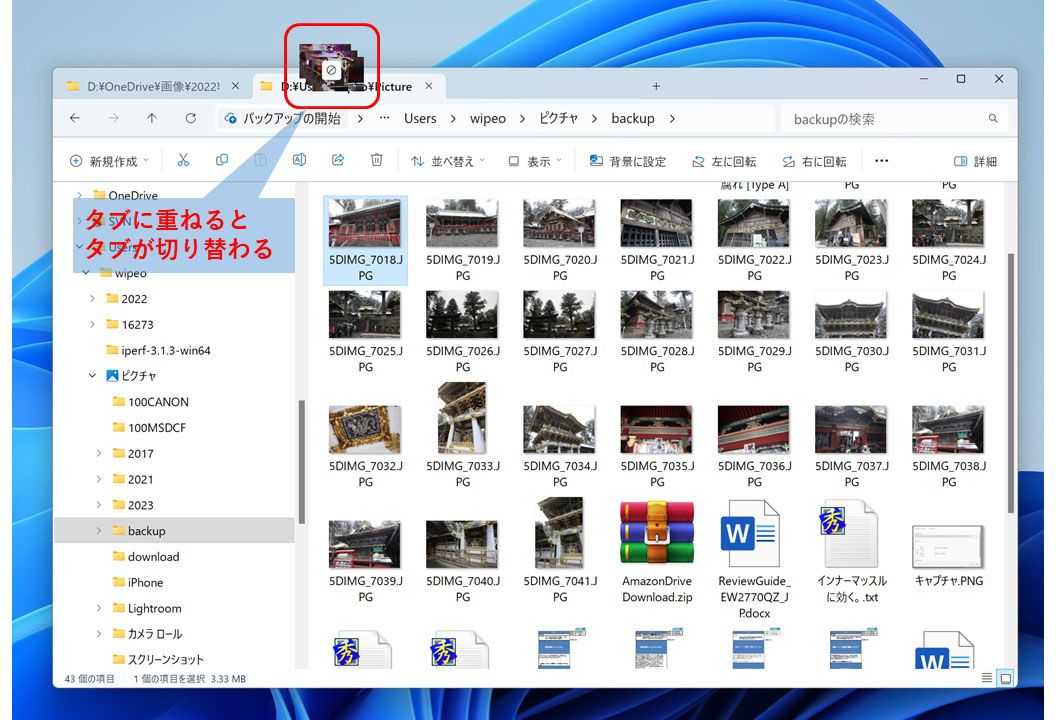Click the file list vertical scrollbar
The image size is (1056, 720).
click(x=1010, y=384)
